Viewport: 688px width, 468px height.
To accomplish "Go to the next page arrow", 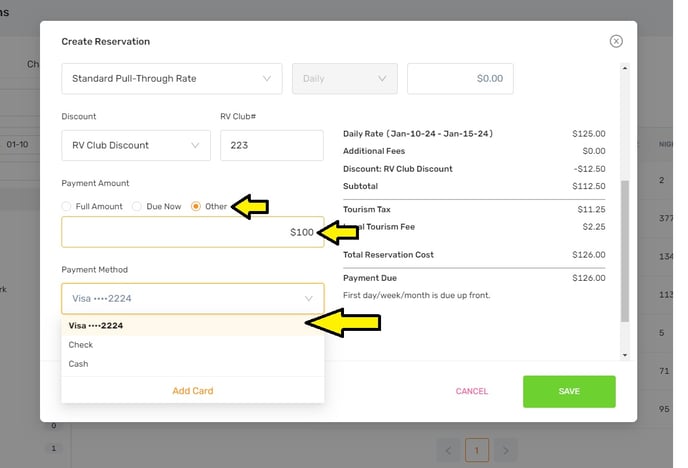I will point(507,451).
